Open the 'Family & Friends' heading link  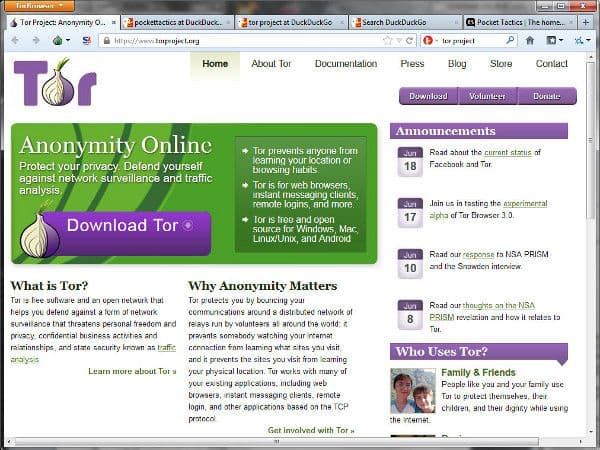pos(478,372)
